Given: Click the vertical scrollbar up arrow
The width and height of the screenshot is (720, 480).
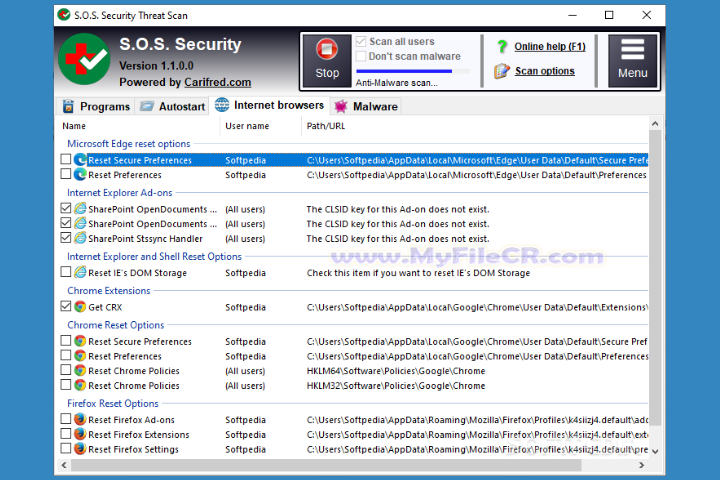Looking at the screenshot, I should coord(655,123).
